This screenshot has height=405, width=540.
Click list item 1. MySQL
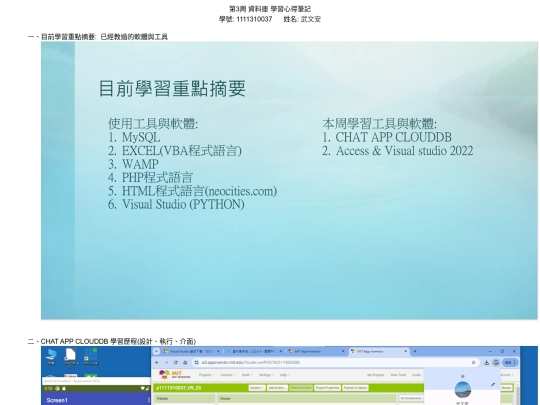pyautogui.click(x=134, y=137)
